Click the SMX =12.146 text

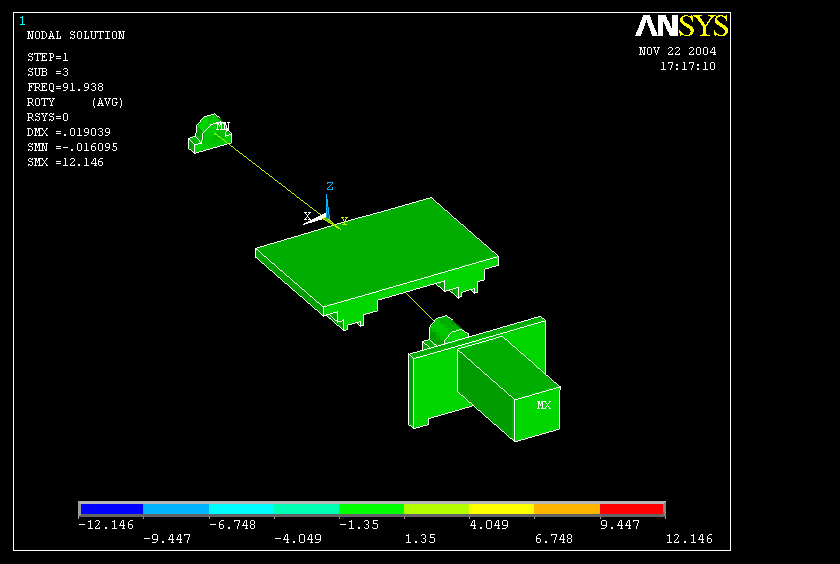click(65, 162)
